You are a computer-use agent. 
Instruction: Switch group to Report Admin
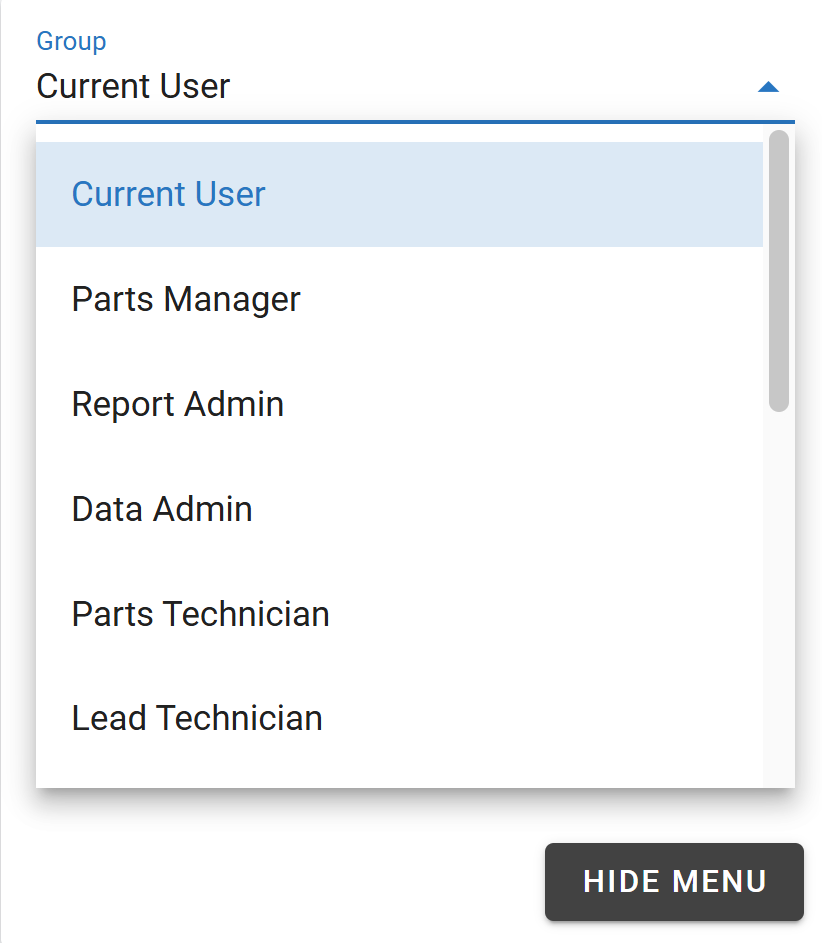[178, 404]
